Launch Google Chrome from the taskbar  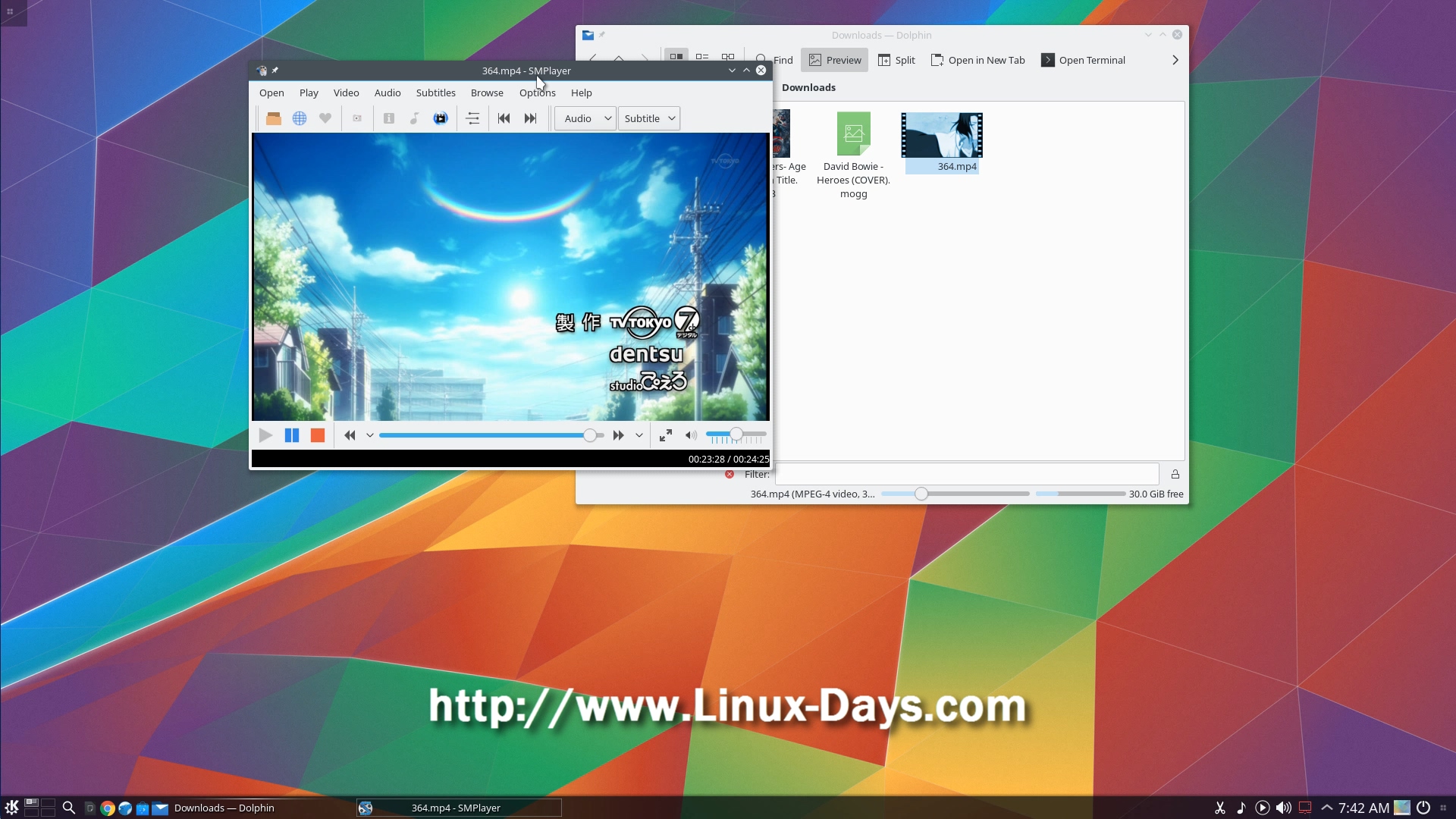[108, 808]
